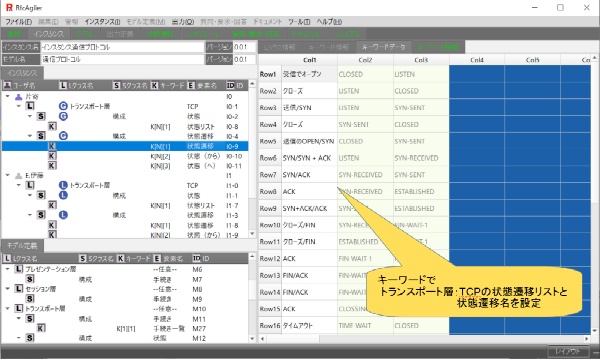Click the S class icon in row I0-2

point(41,116)
